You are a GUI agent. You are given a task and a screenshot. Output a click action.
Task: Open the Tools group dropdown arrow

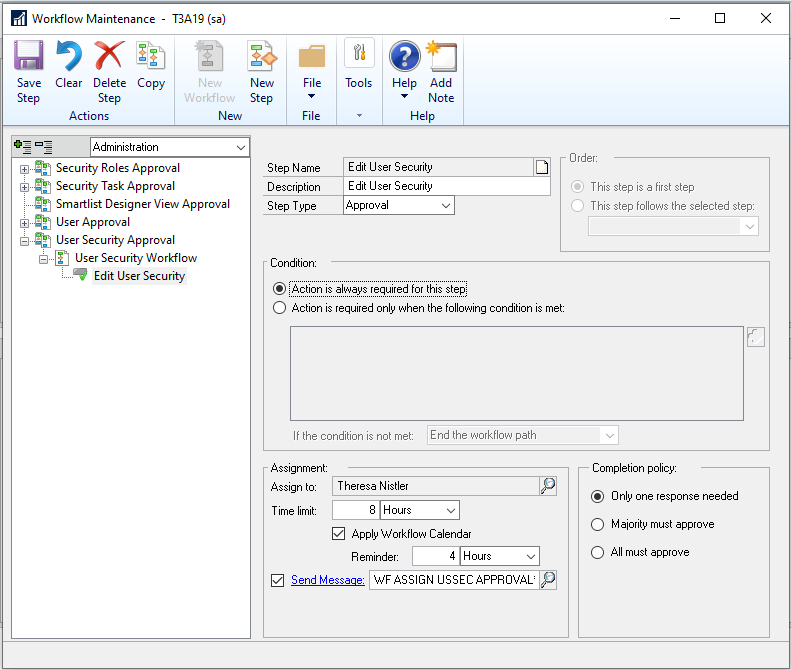pyautogui.click(x=359, y=116)
